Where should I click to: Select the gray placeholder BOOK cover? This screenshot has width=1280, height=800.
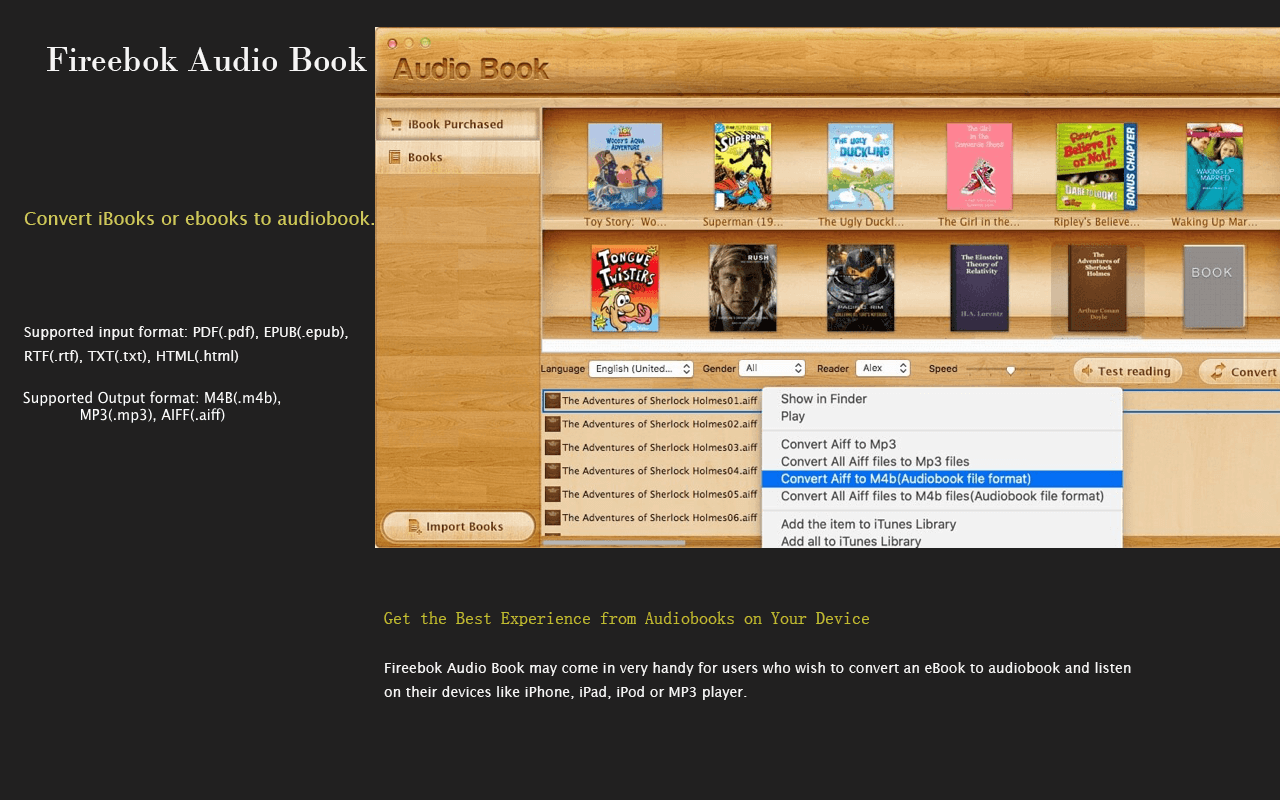1214,287
